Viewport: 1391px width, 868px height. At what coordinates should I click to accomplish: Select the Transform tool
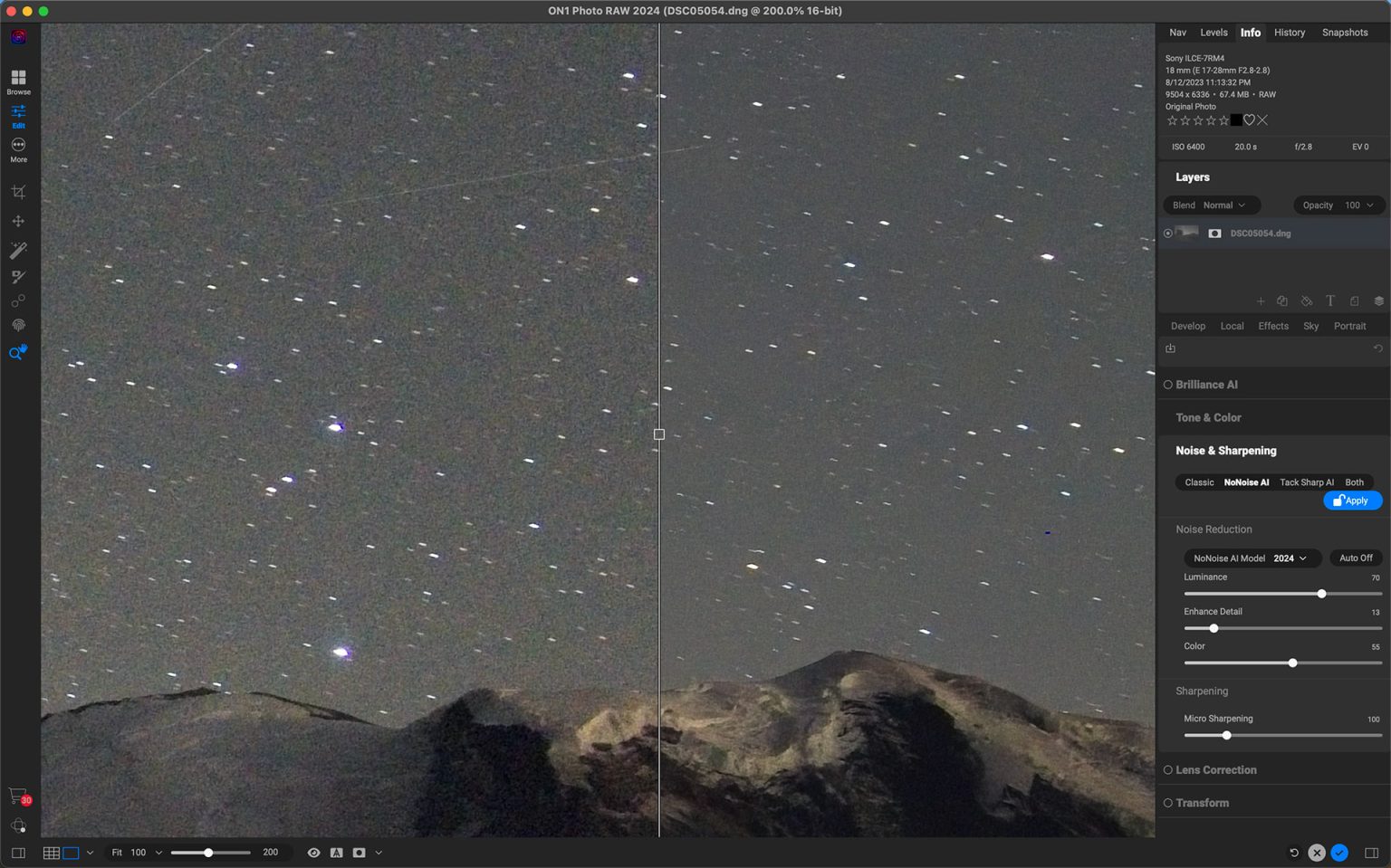pos(18,221)
